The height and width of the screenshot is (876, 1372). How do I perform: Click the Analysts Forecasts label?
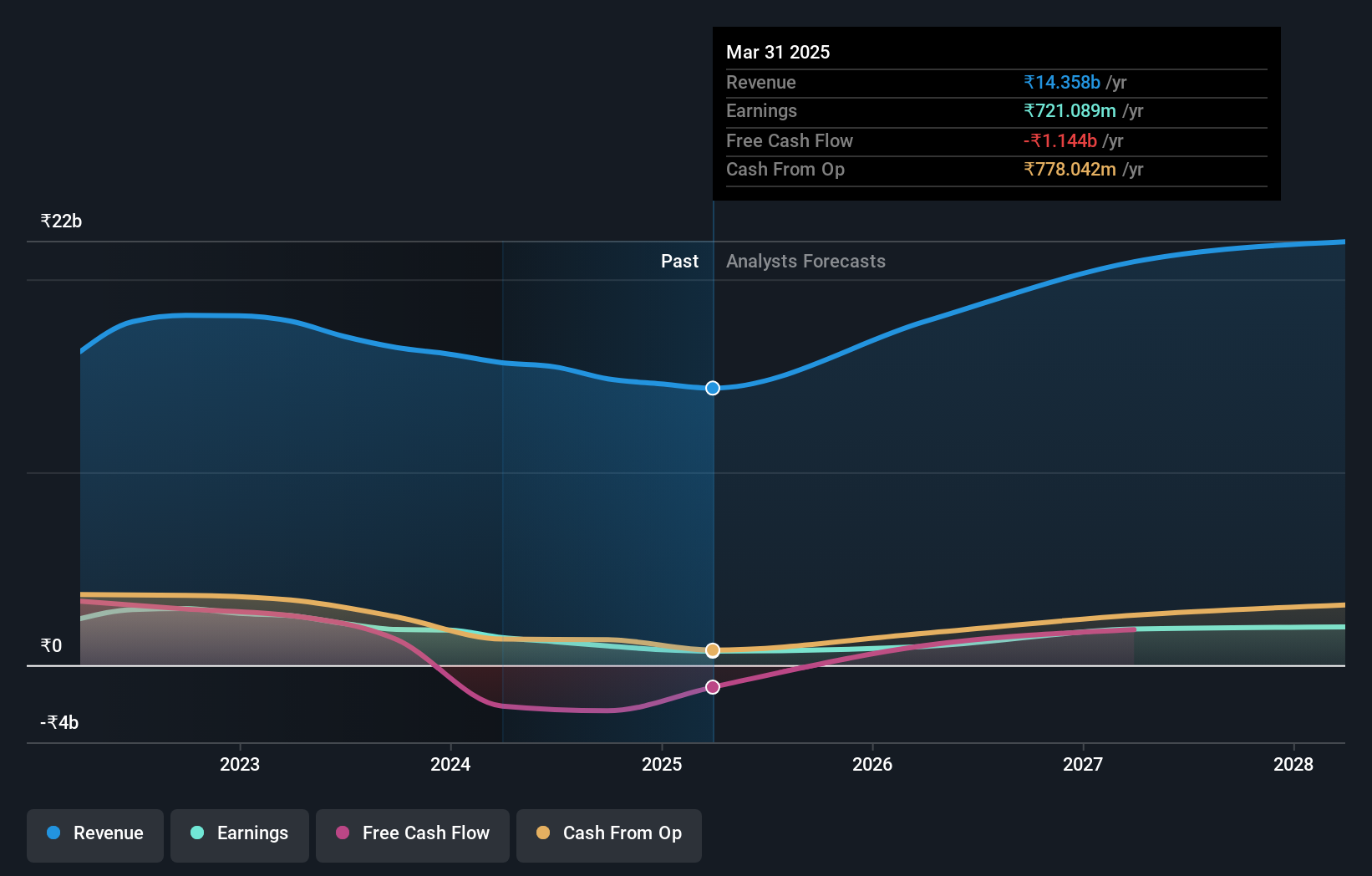805,261
